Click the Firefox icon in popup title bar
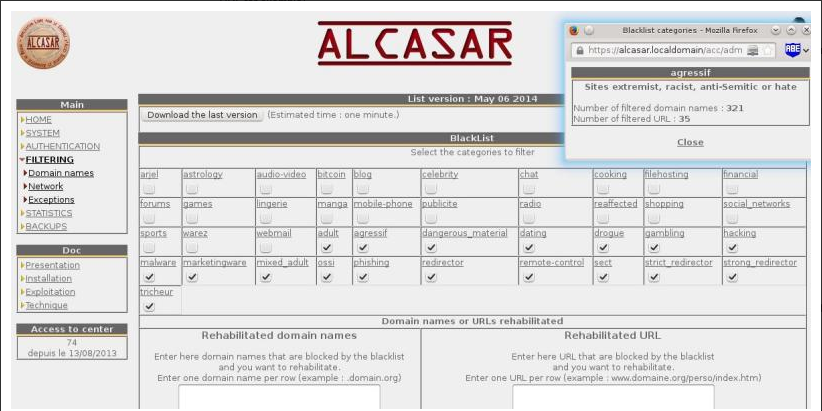822x411 pixels. (x=574, y=30)
